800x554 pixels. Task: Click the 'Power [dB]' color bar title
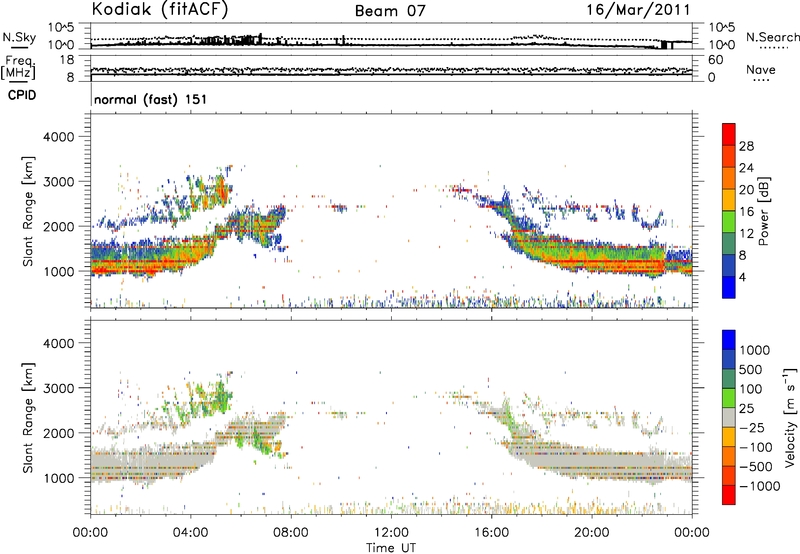(x=764, y=211)
